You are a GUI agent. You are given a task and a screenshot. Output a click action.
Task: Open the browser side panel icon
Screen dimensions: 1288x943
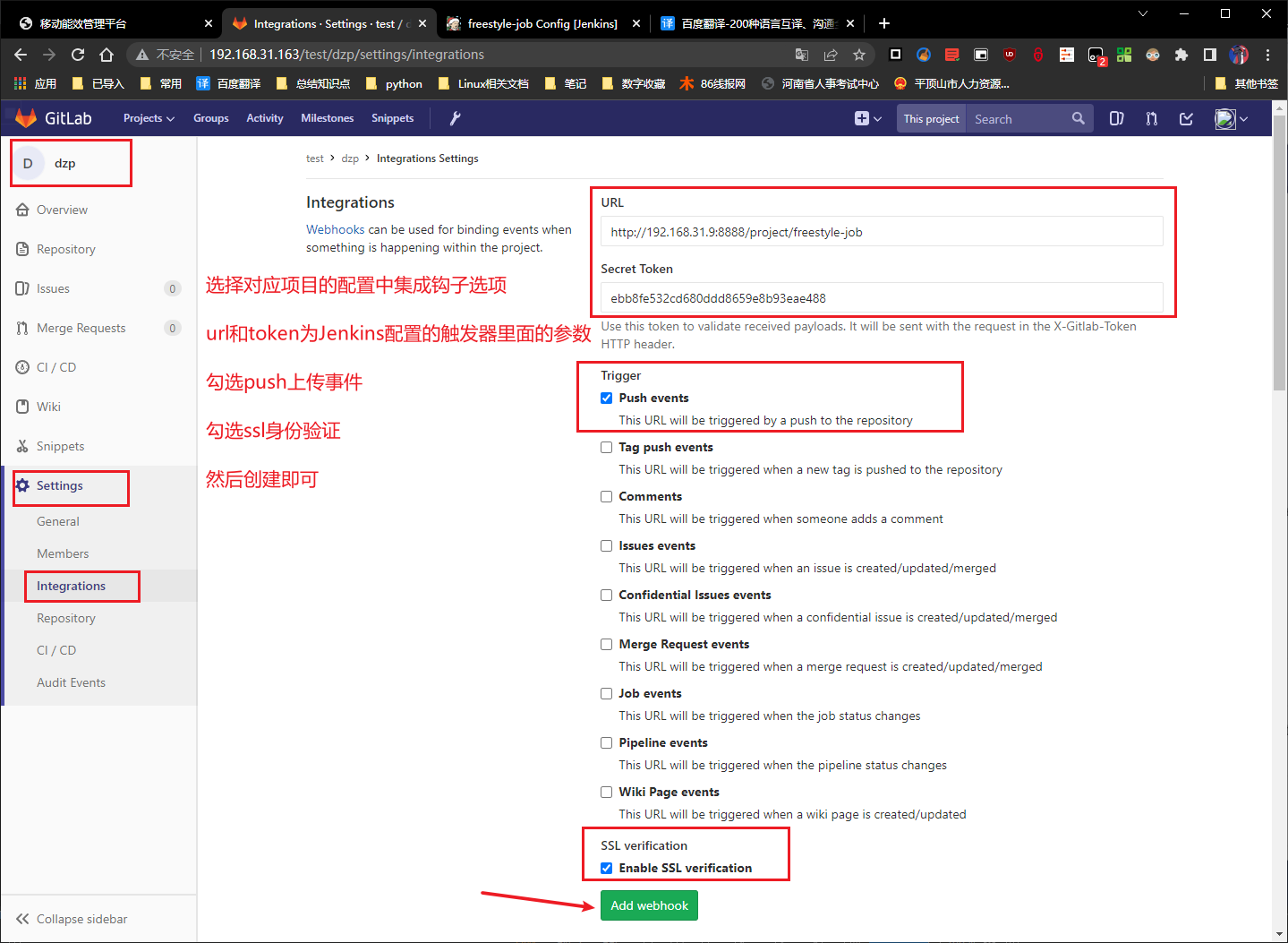tap(1210, 55)
